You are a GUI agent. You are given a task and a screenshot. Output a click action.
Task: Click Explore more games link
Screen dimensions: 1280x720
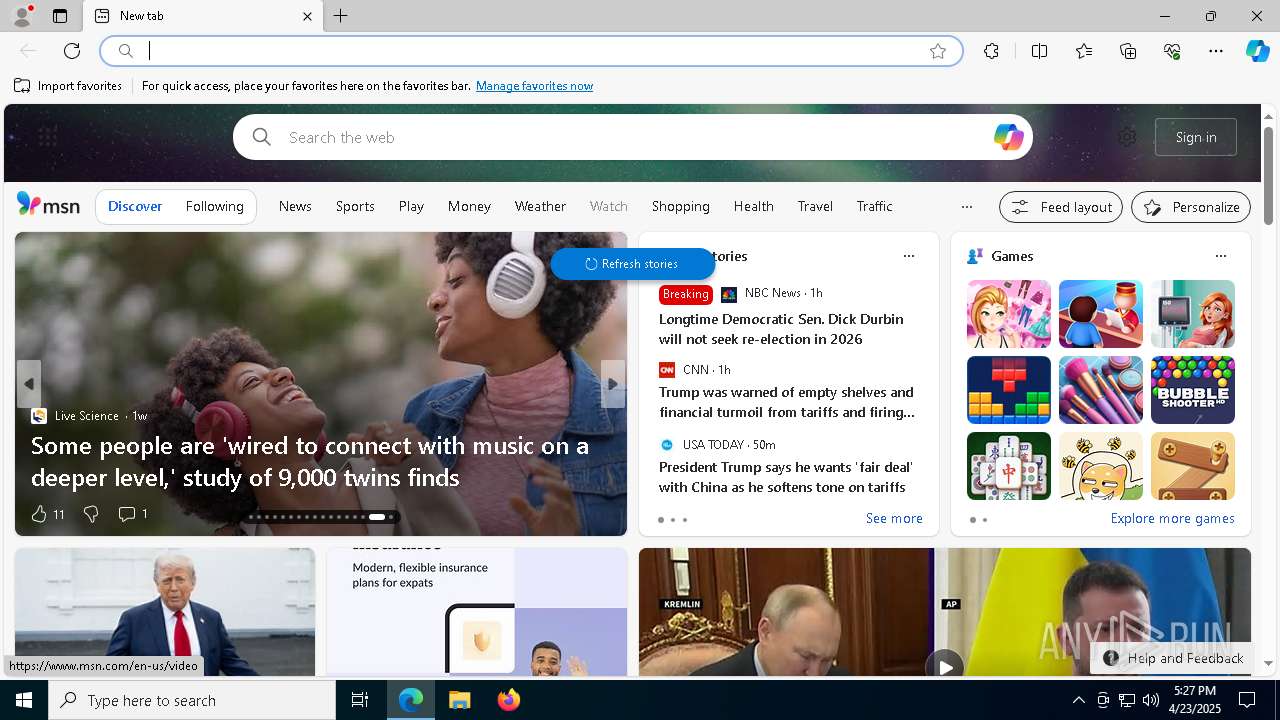pos(1172,518)
